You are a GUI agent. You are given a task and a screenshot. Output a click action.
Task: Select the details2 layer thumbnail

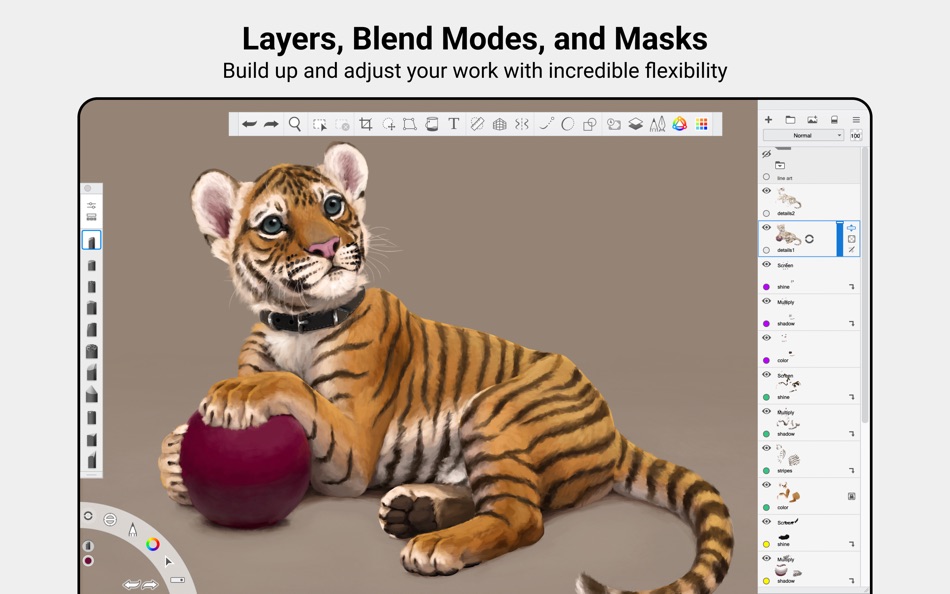pos(789,198)
